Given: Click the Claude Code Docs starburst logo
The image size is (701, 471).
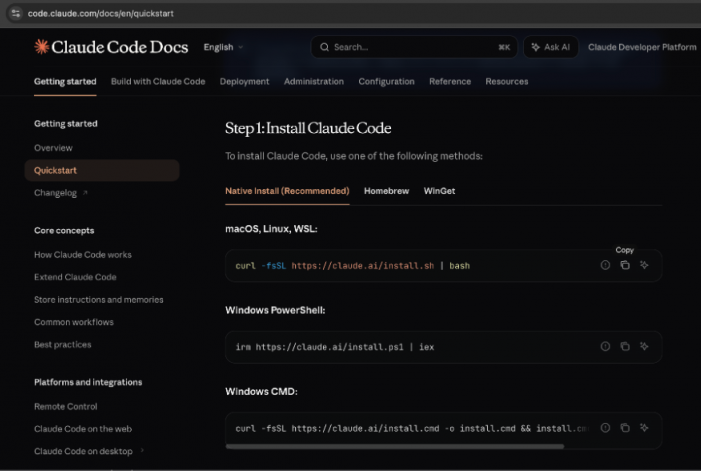Looking at the screenshot, I should pyautogui.click(x=42, y=46).
